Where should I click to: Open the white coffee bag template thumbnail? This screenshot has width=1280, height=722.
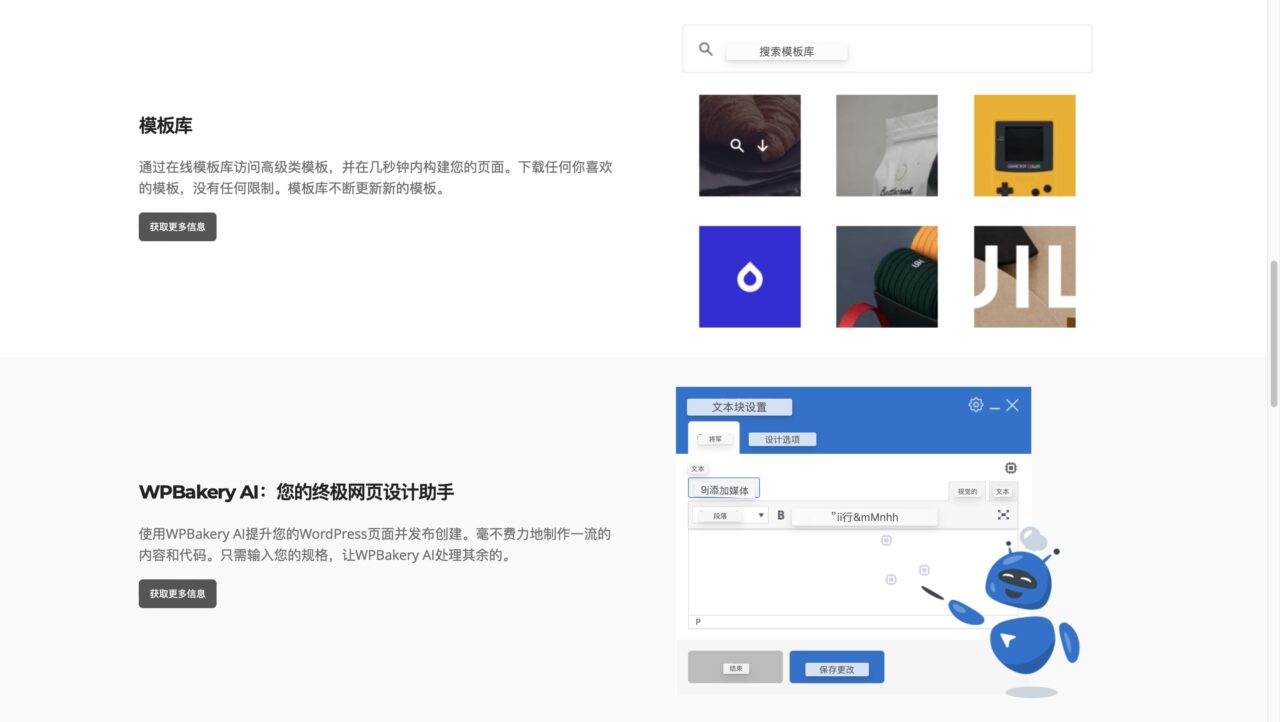887,146
